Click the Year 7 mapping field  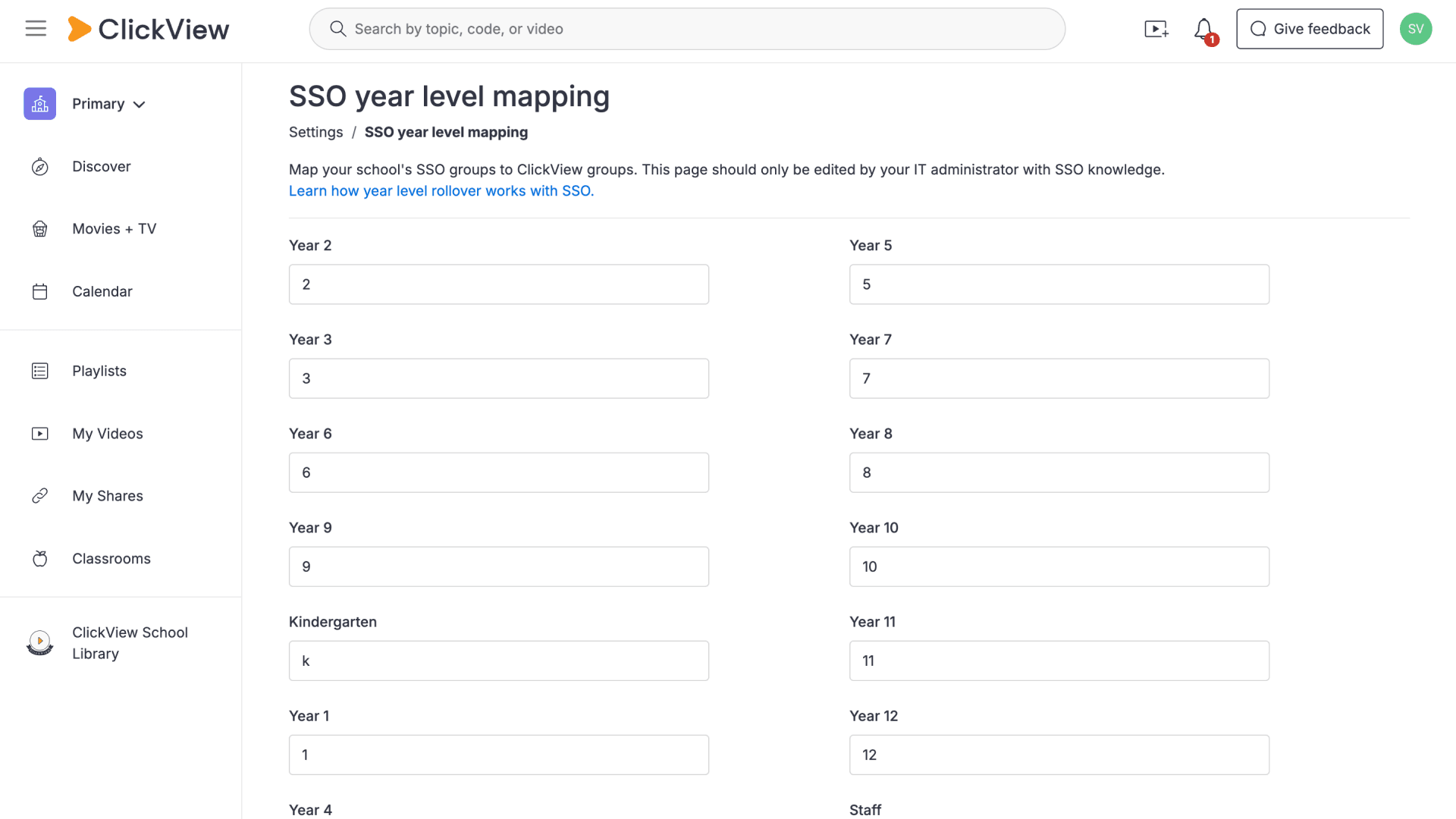tap(1059, 378)
